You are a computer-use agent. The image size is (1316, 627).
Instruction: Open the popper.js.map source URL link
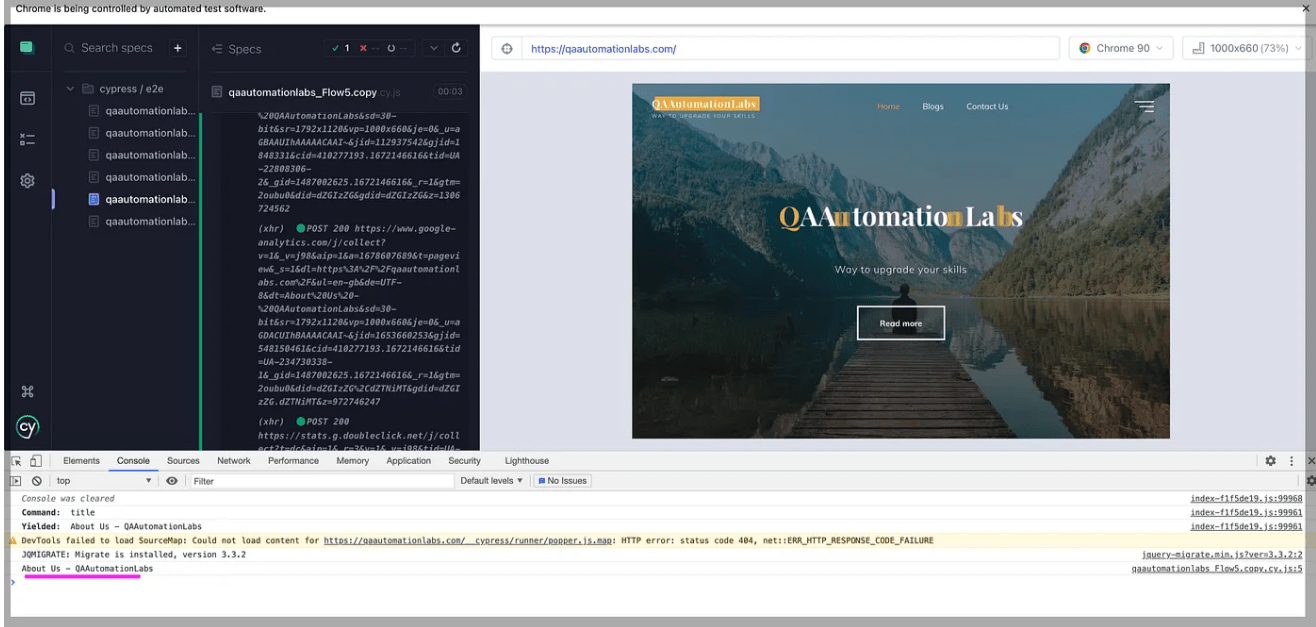(x=467, y=540)
